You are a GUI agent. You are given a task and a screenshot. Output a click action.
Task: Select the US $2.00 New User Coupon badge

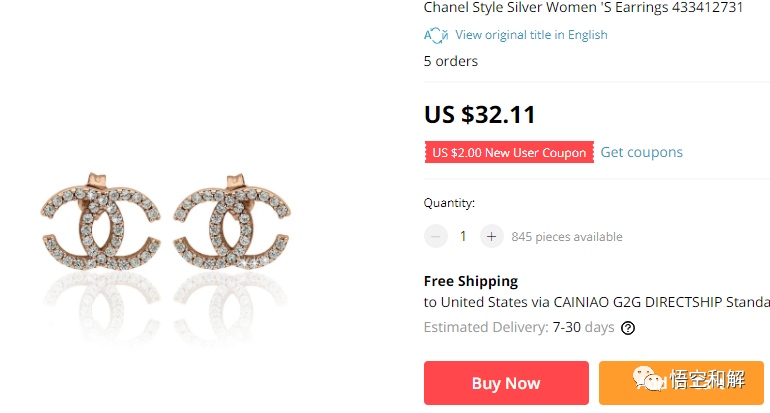tap(509, 153)
